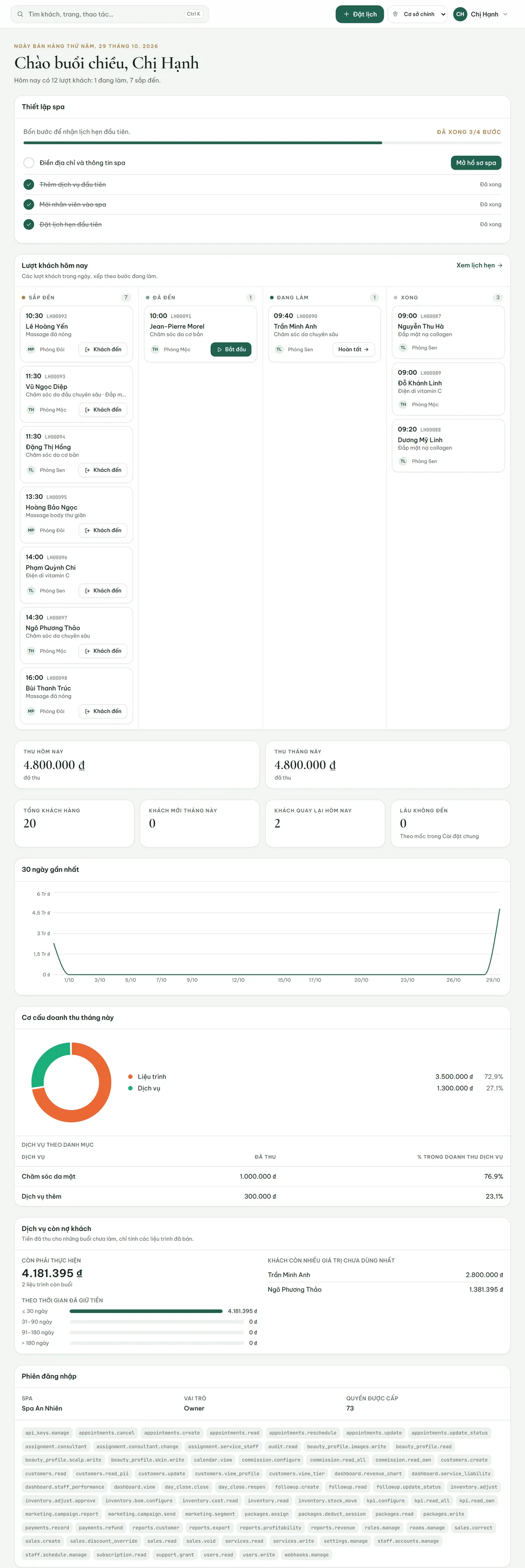Click the CH avatar icon
This screenshot has width=525, height=1568.
460,14
